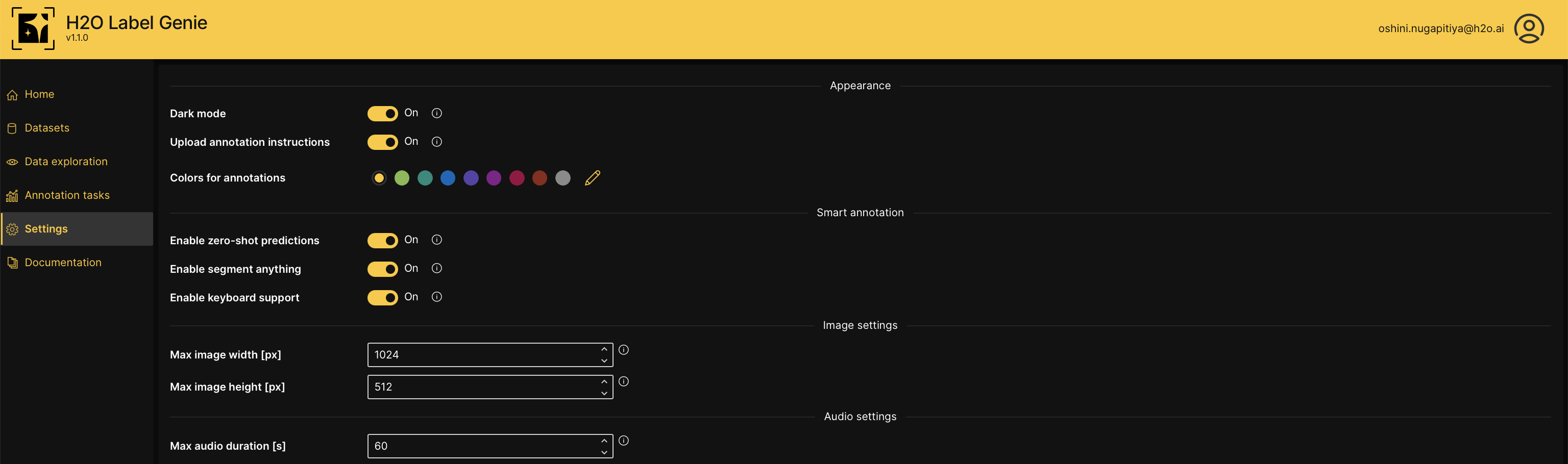Viewport: 1568px width, 464px height.
Task: Turn off Enable zero-shot predictions
Action: click(x=382, y=240)
